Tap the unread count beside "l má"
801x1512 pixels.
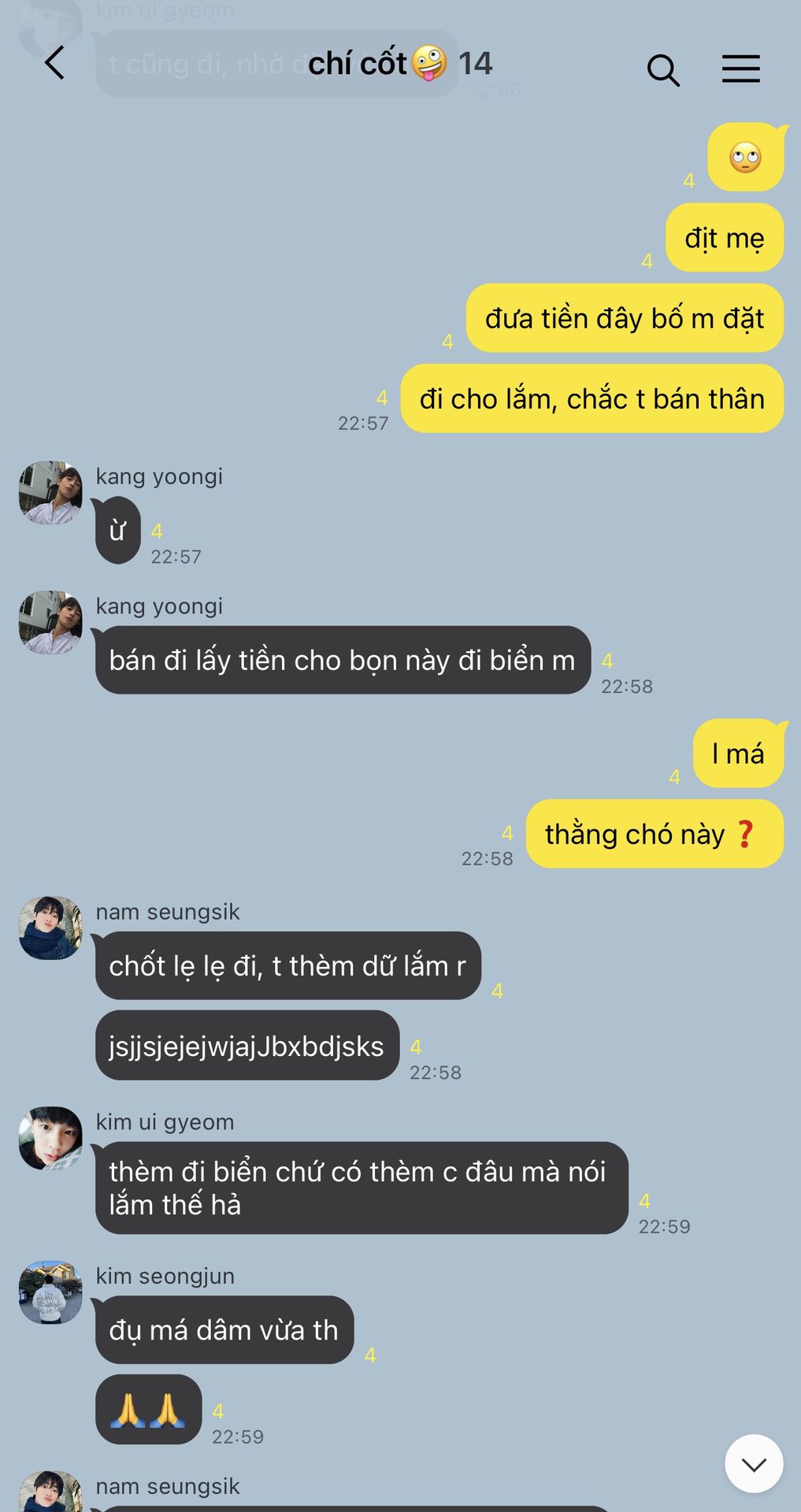point(674,777)
